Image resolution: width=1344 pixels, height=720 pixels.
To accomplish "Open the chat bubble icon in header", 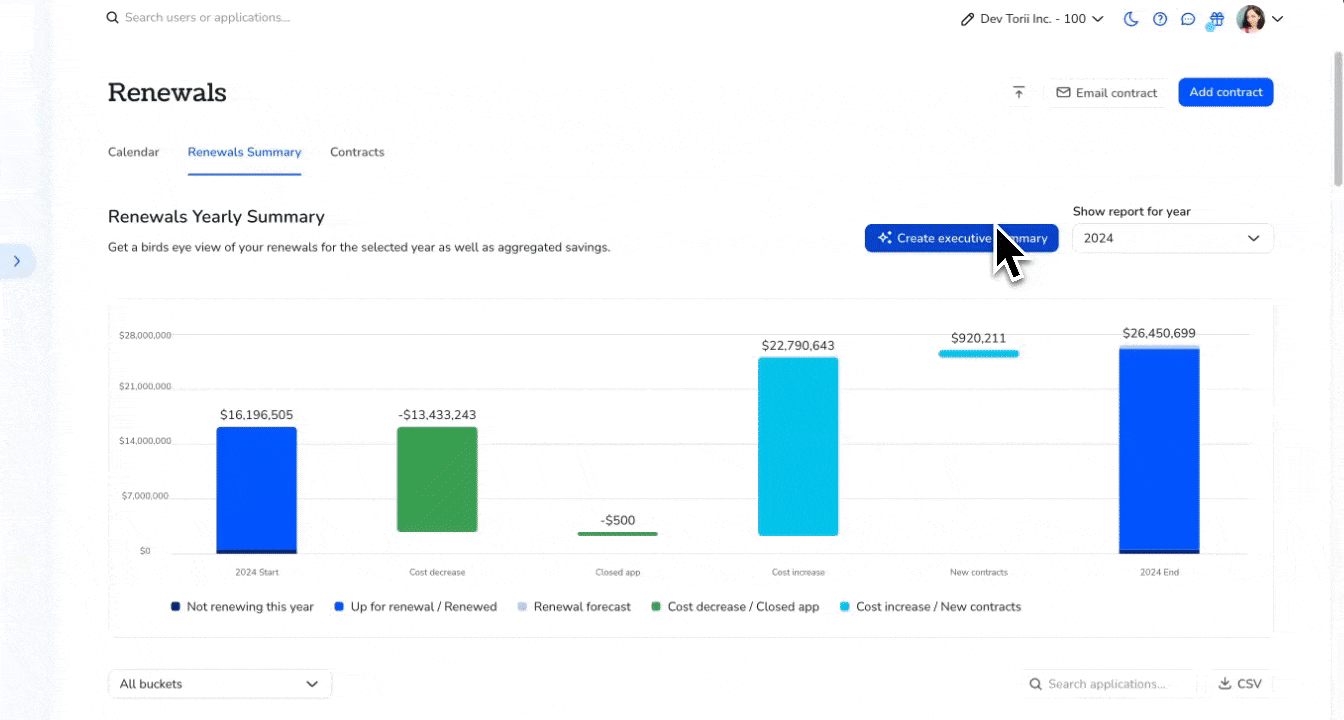I will tap(1188, 19).
